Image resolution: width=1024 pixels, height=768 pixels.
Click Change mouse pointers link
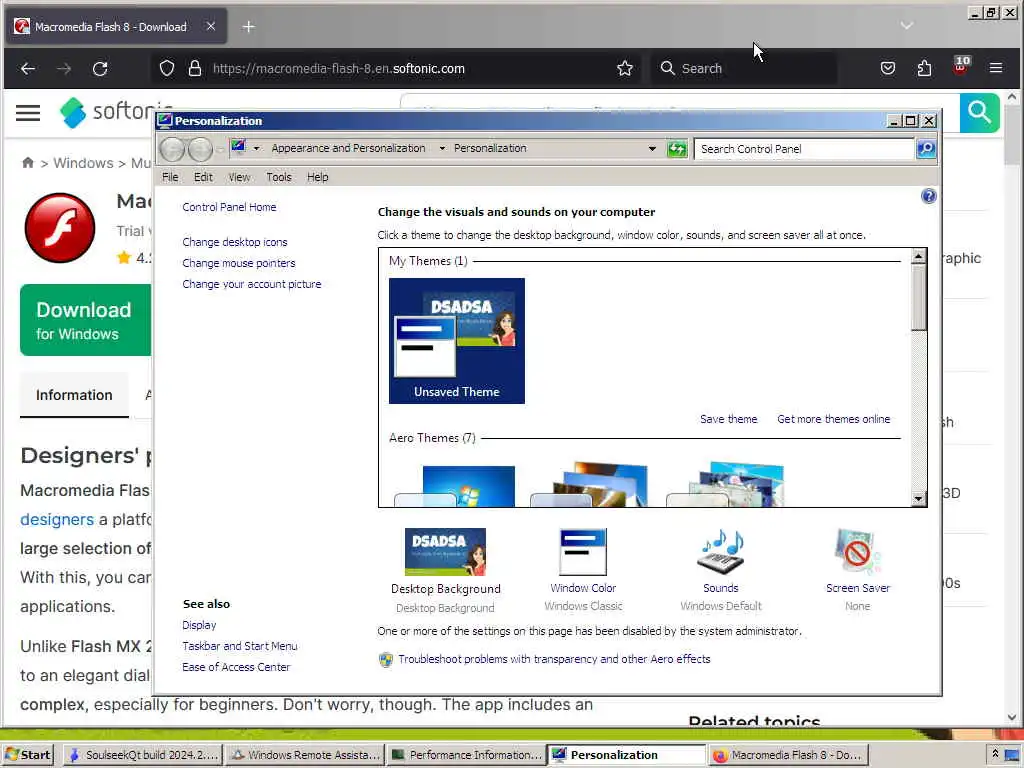pyautogui.click(x=238, y=263)
